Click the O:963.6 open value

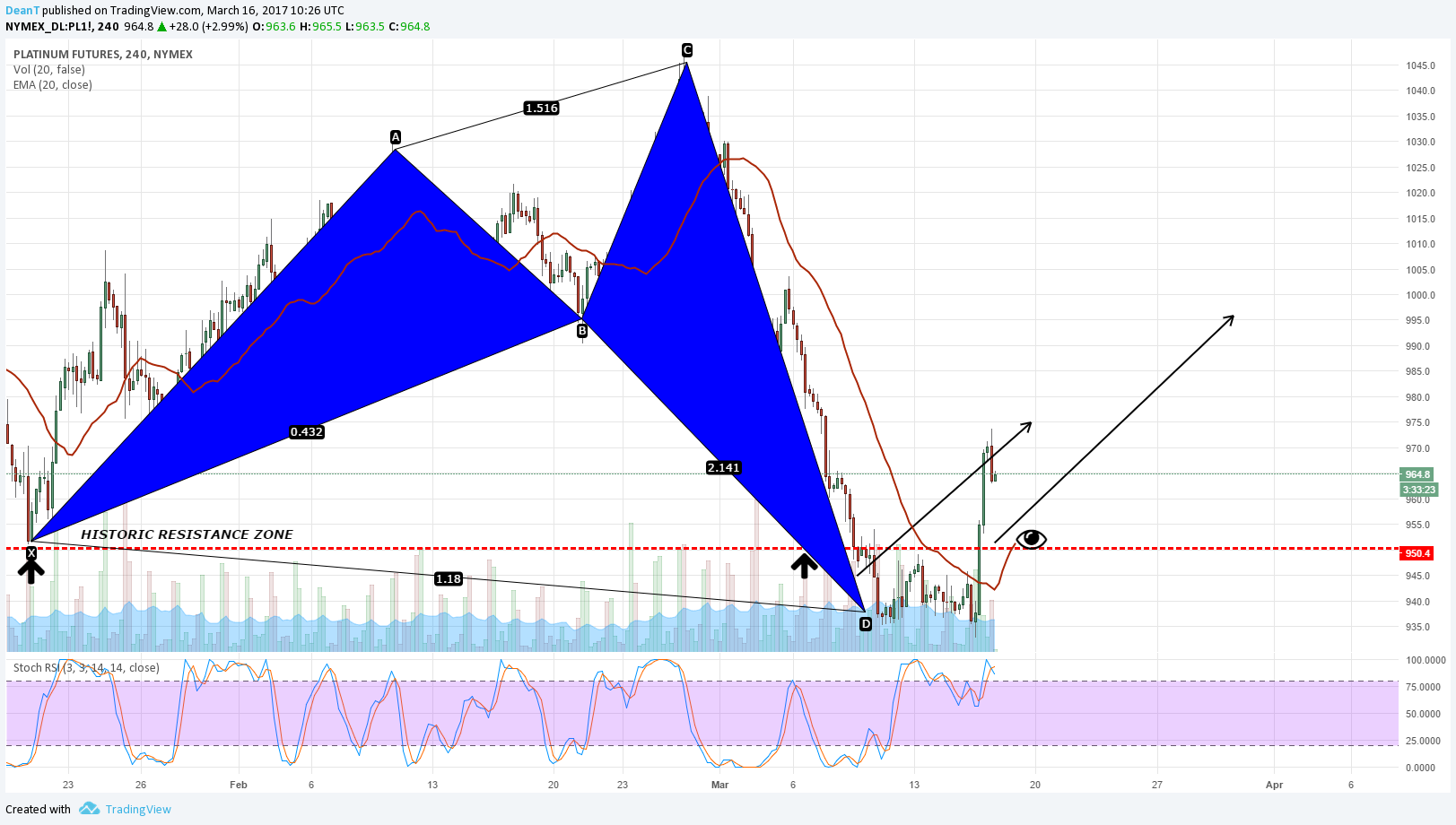[x=274, y=27]
